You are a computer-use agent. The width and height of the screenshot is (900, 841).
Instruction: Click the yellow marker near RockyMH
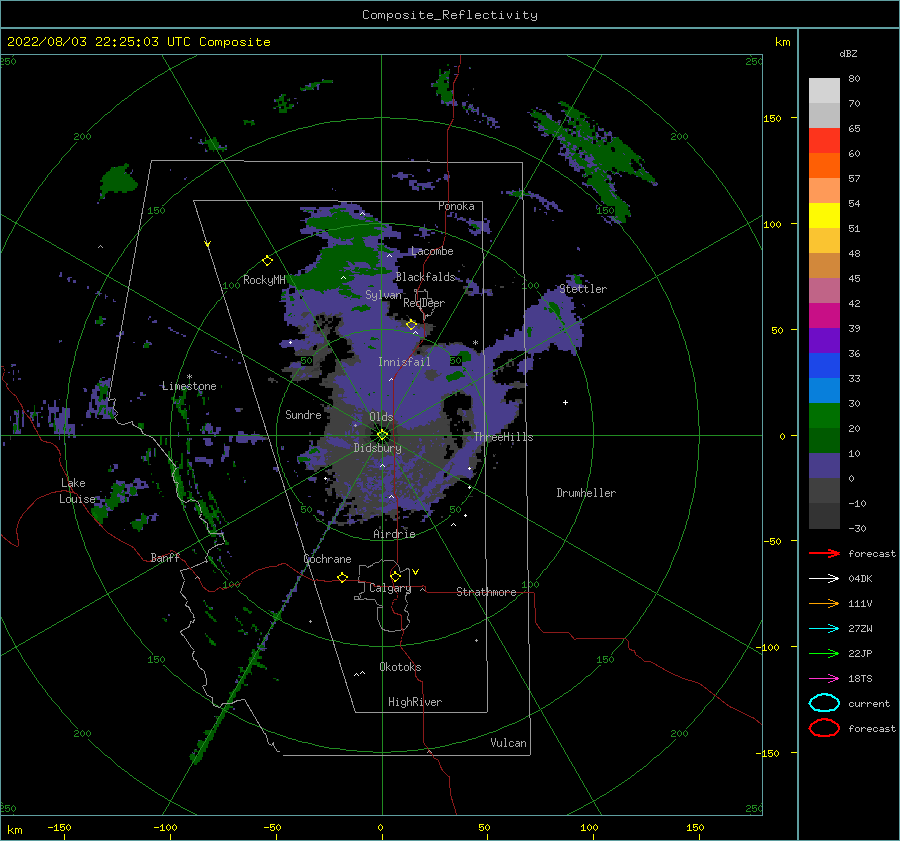coord(267,261)
